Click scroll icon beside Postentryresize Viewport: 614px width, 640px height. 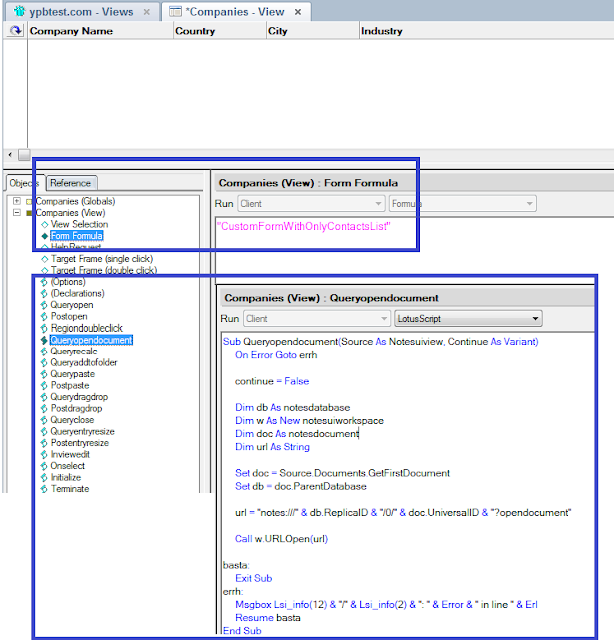(x=44, y=443)
